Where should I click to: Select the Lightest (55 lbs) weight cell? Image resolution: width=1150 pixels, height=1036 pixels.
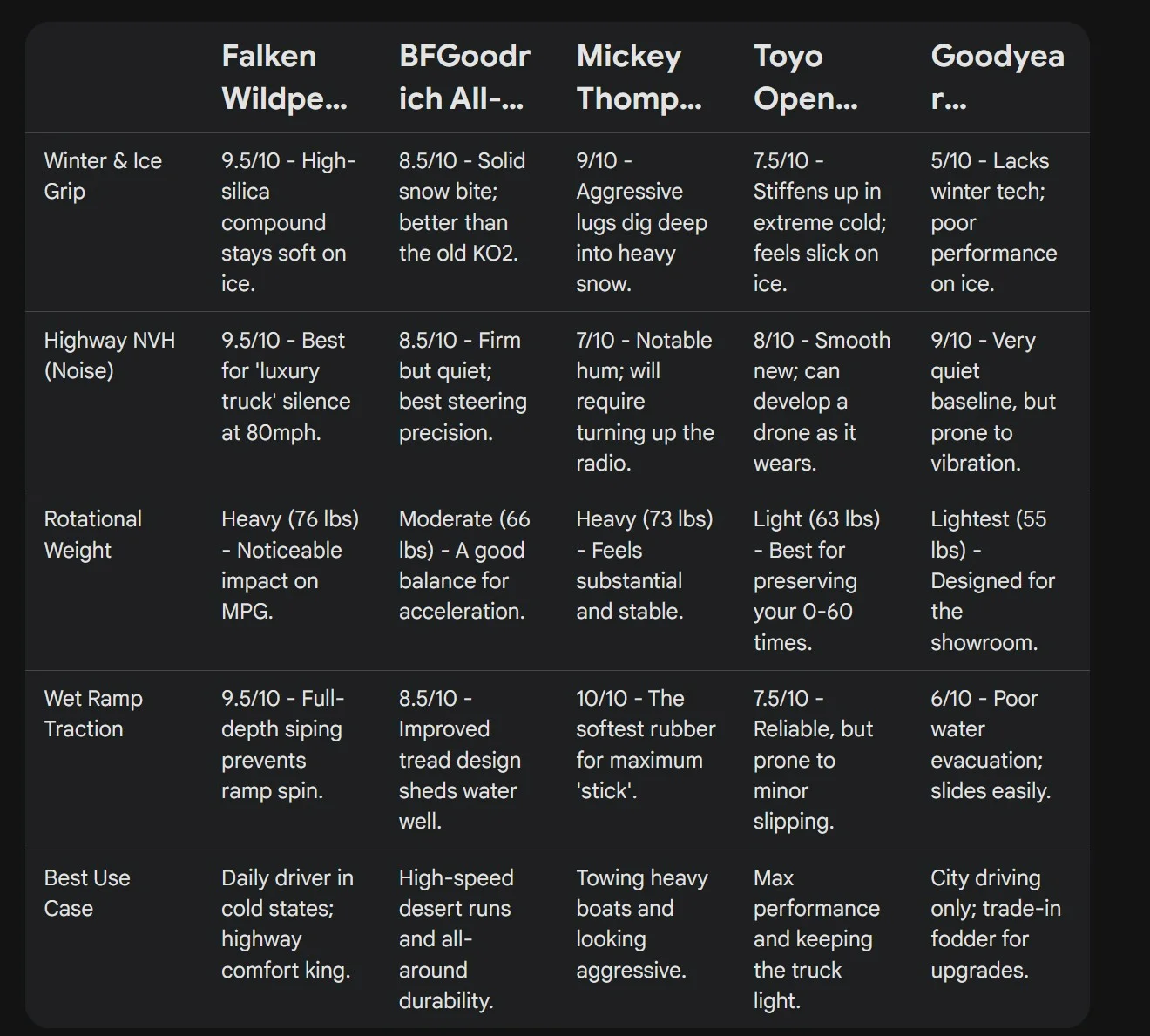993,580
